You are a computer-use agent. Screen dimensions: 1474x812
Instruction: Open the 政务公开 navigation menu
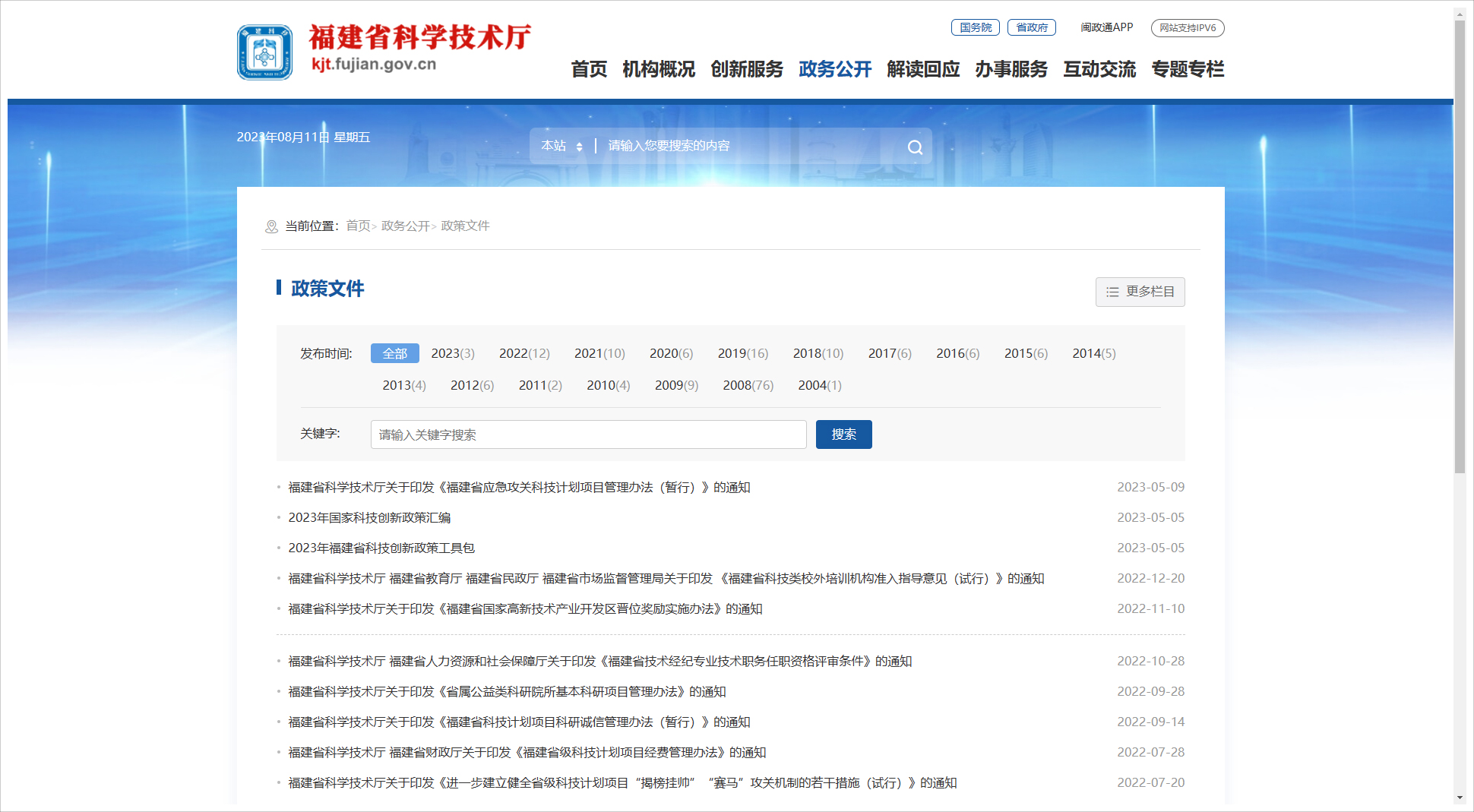click(834, 69)
